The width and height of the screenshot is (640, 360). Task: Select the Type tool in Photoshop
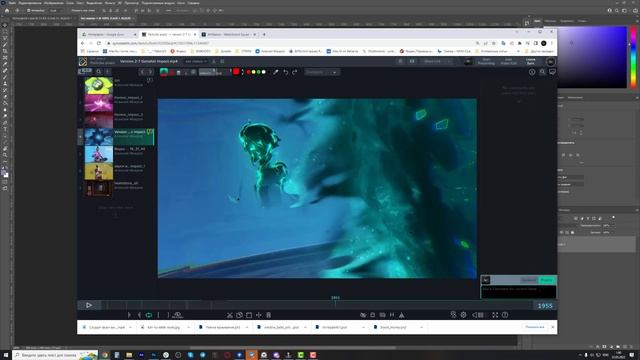click(5, 129)
